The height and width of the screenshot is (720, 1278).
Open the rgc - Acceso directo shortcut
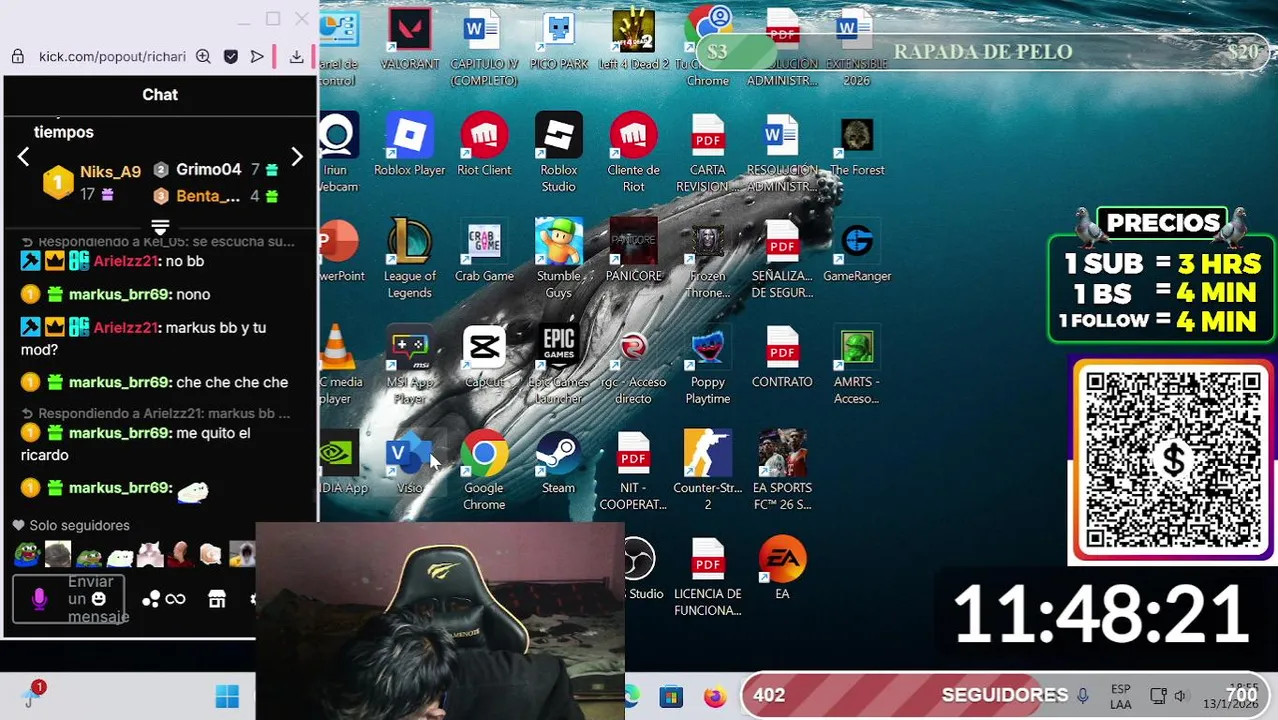pyautogui.click(x=633, y=366)
